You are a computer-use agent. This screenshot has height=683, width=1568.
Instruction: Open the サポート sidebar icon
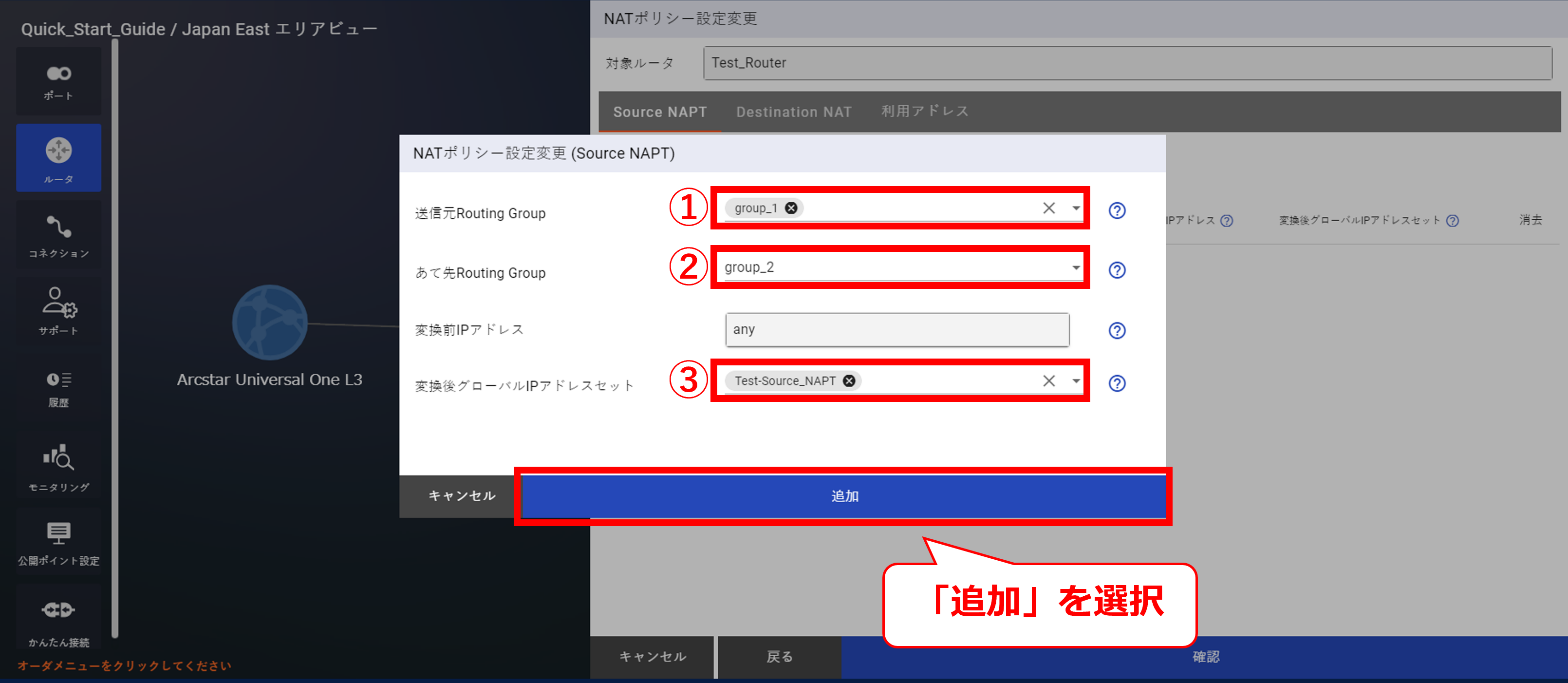pyautogui.click(x=58, y=311)
